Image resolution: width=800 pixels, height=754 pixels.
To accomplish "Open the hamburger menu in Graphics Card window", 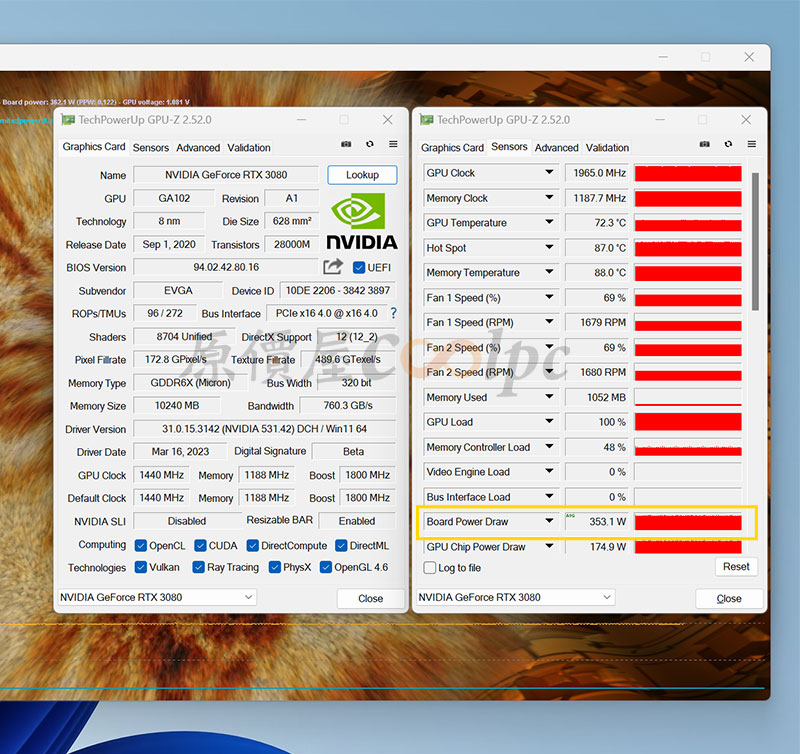I will 393,144.
